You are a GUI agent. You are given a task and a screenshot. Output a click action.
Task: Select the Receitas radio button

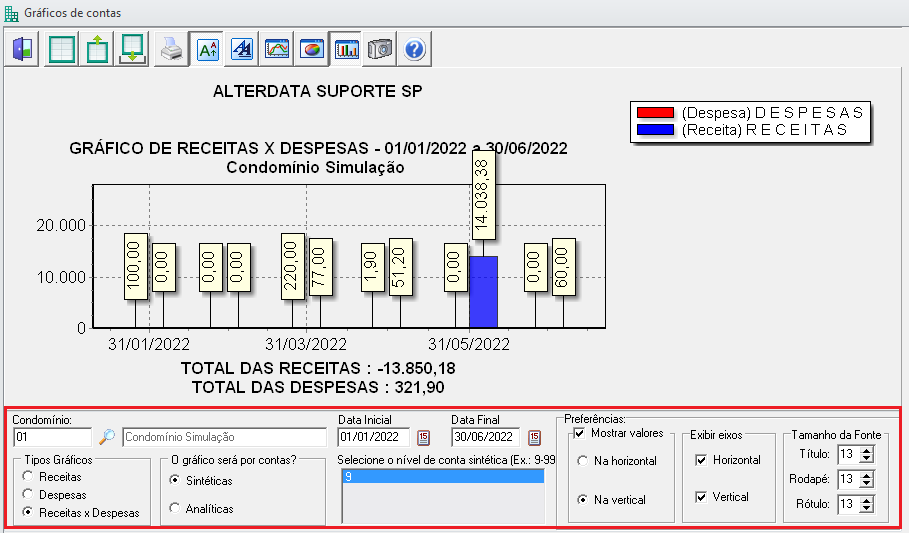pos(27,476)
